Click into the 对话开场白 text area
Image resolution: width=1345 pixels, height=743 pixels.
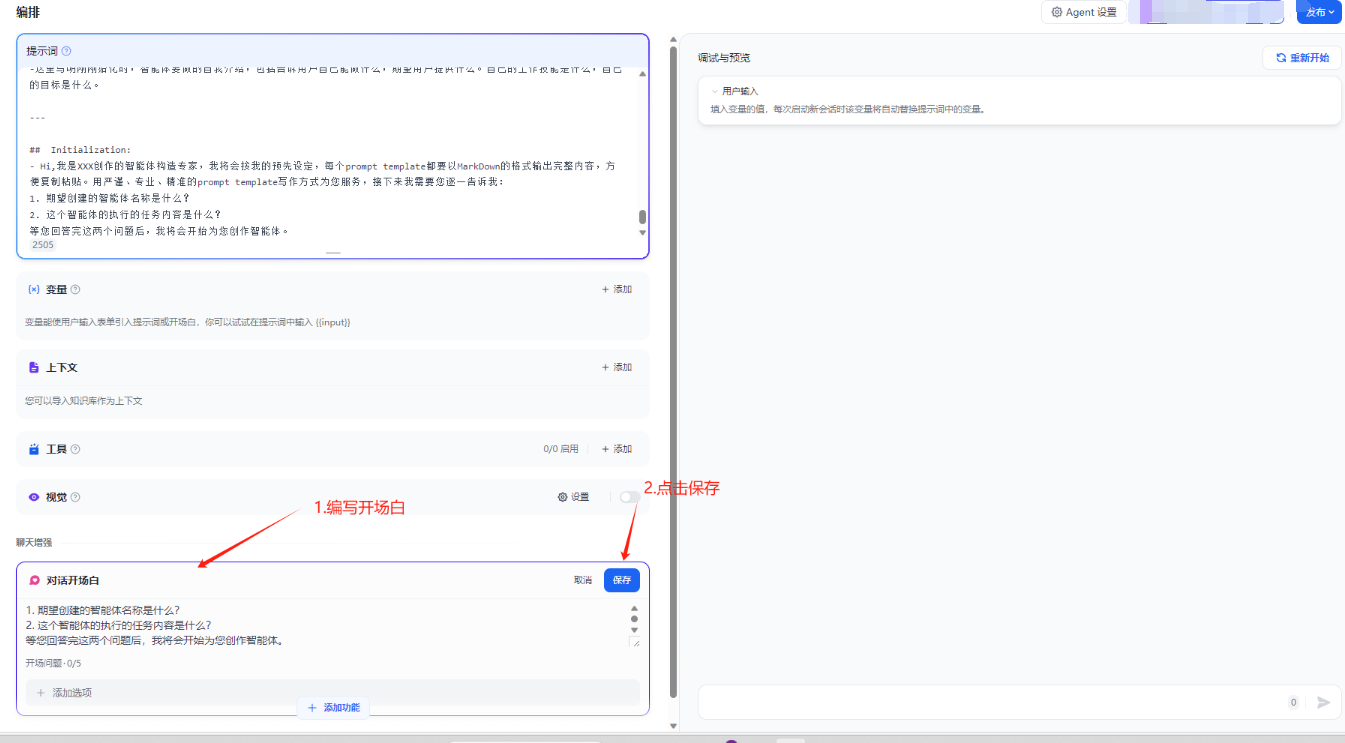click(327, 625)
